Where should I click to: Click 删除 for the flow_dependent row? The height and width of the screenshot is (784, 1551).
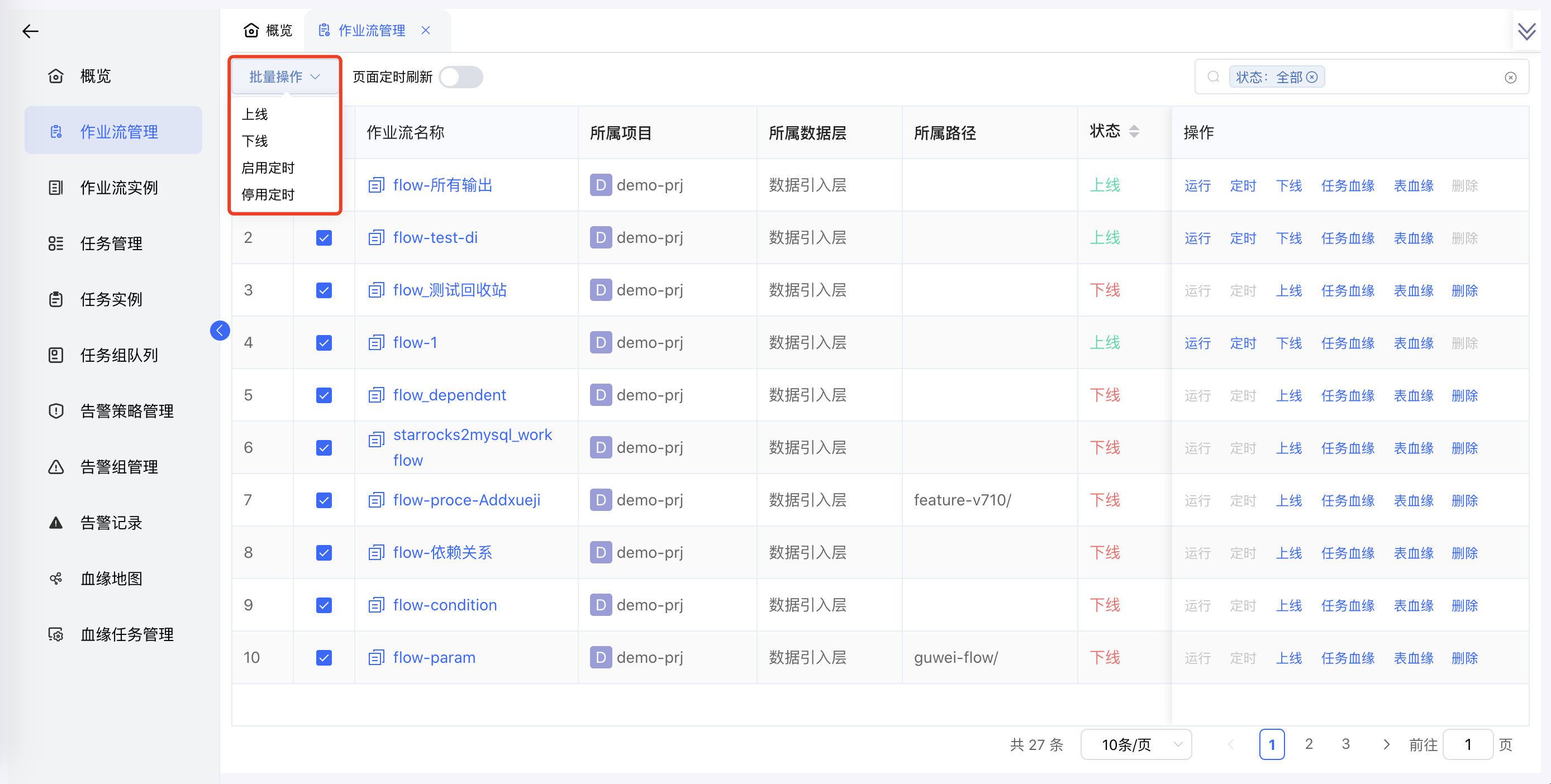pyautogui.click(x=1464, y=395)
